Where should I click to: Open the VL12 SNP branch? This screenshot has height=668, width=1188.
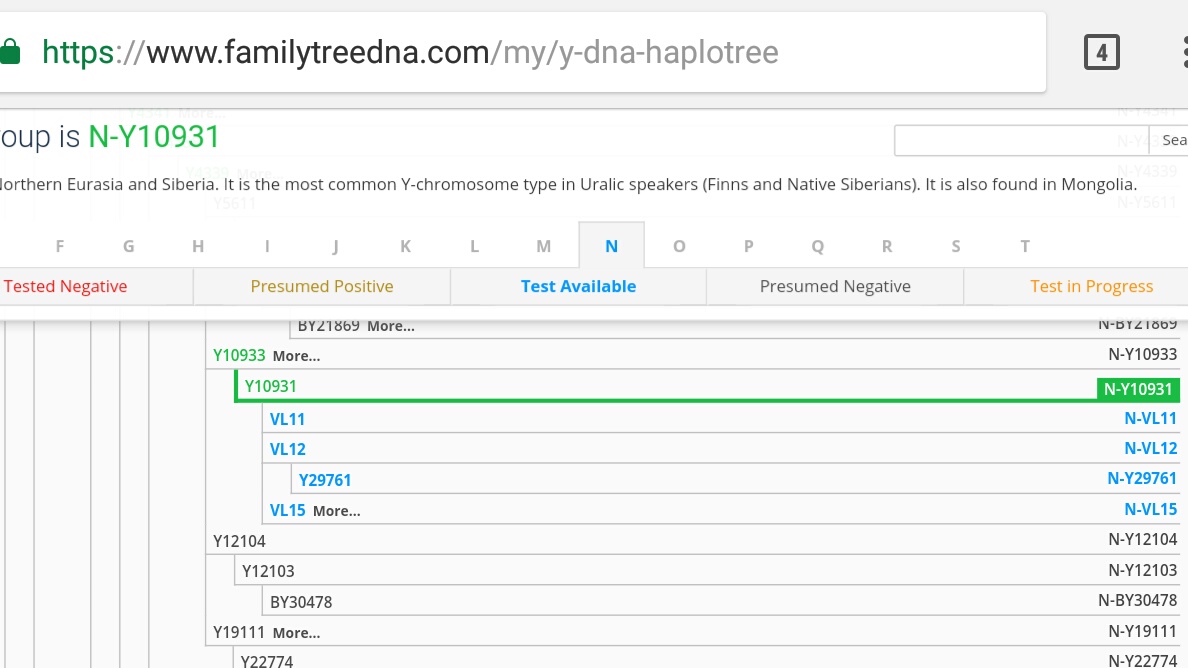(x=288, y=449)
